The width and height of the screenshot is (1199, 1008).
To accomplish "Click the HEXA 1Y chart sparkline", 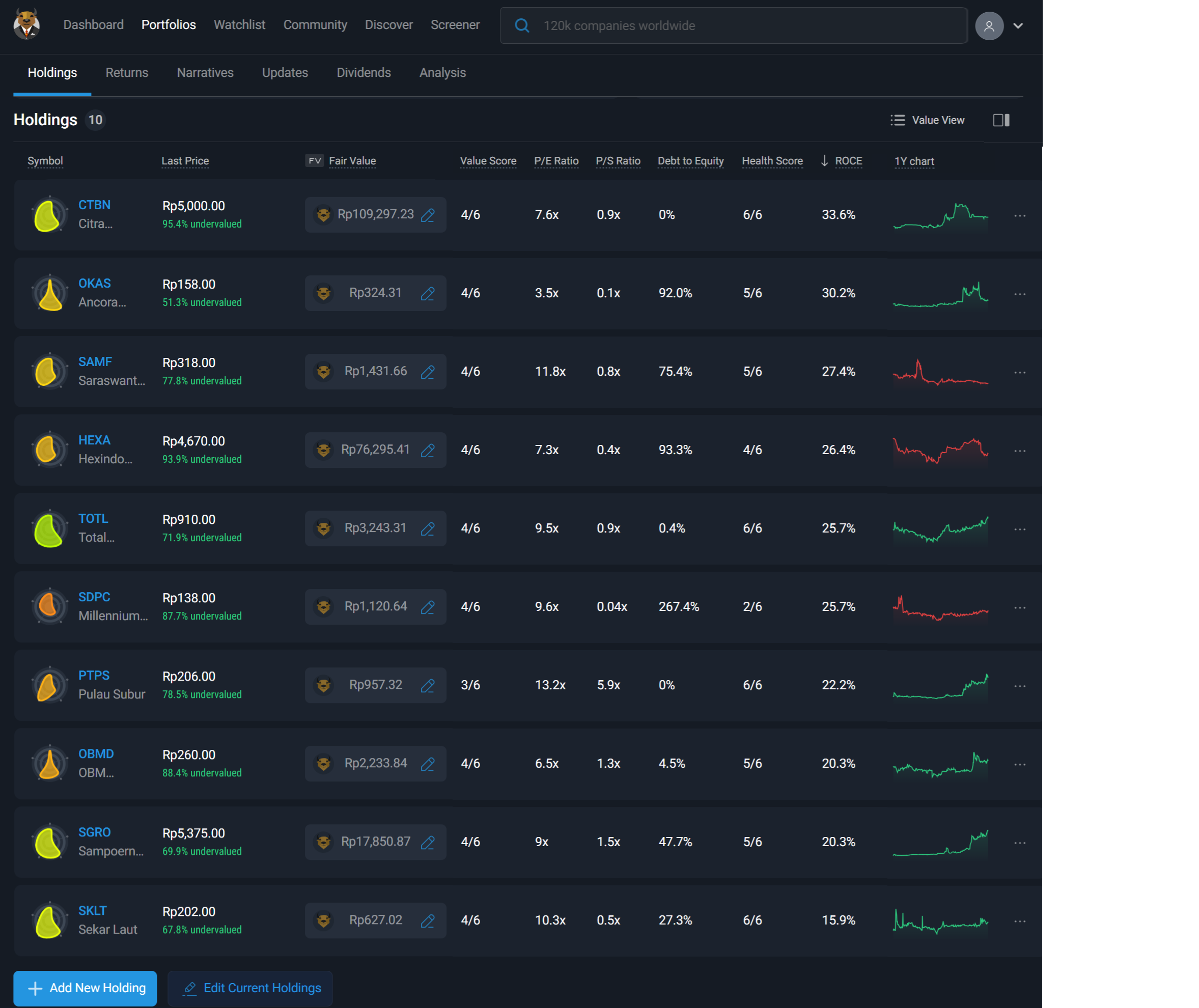I will (940, 450).
